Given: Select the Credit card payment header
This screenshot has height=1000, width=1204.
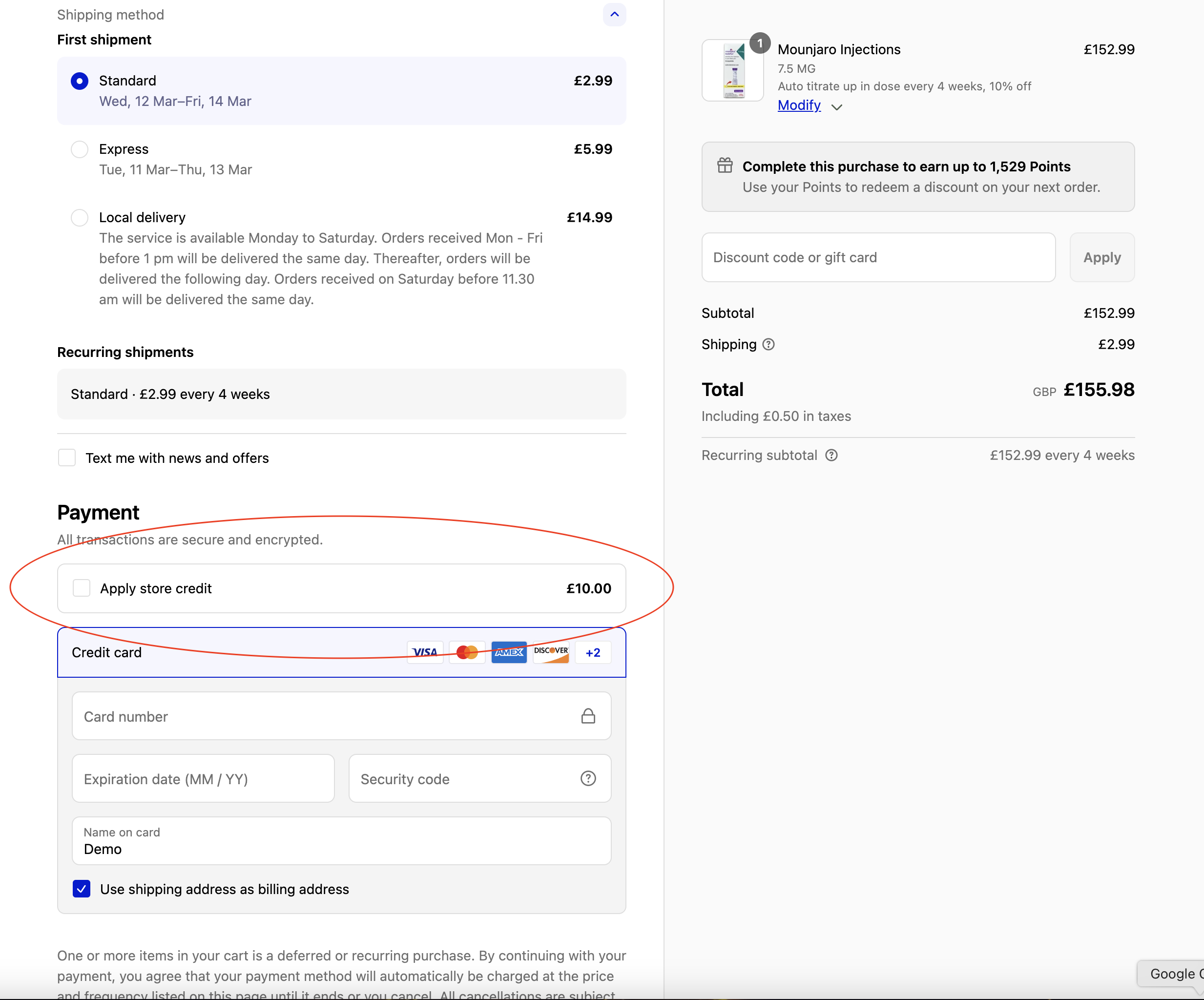Looking at the screenshot, I should coord(342,652).
